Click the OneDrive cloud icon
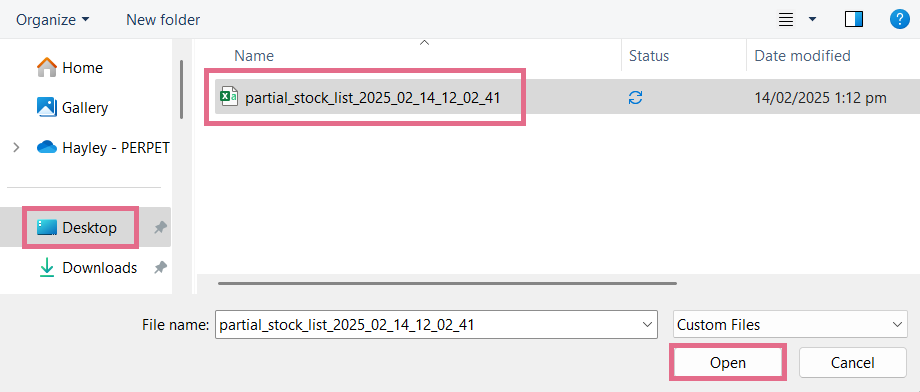 pos(47,147)
